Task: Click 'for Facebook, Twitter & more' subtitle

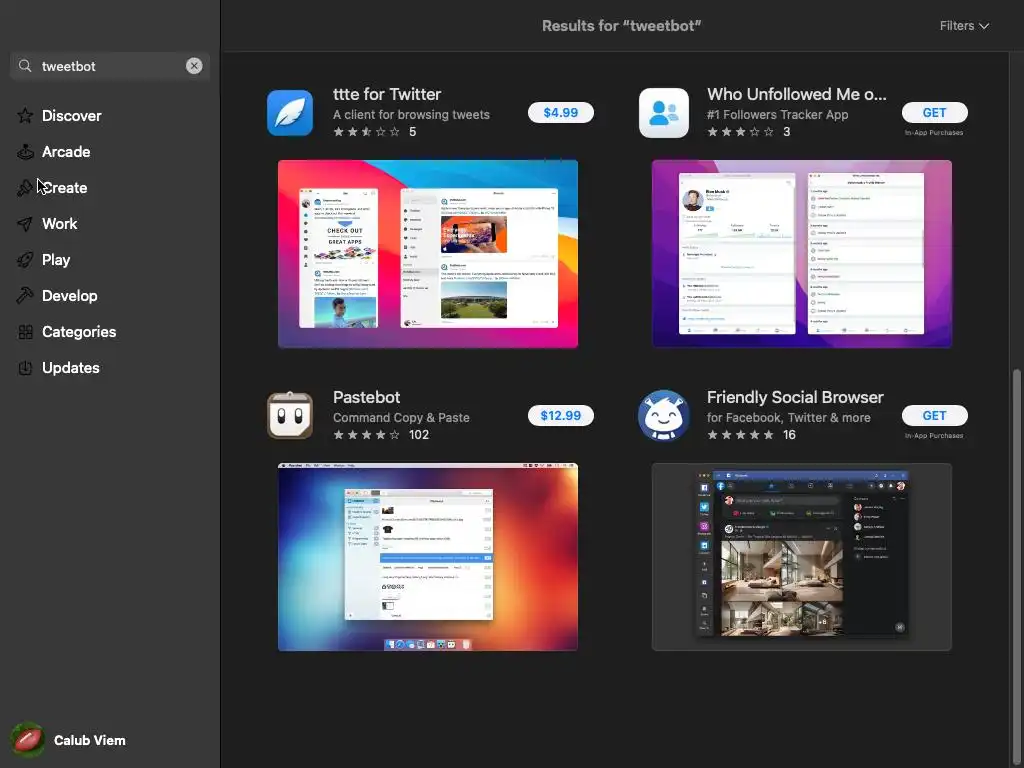Action: pos(788,417)
